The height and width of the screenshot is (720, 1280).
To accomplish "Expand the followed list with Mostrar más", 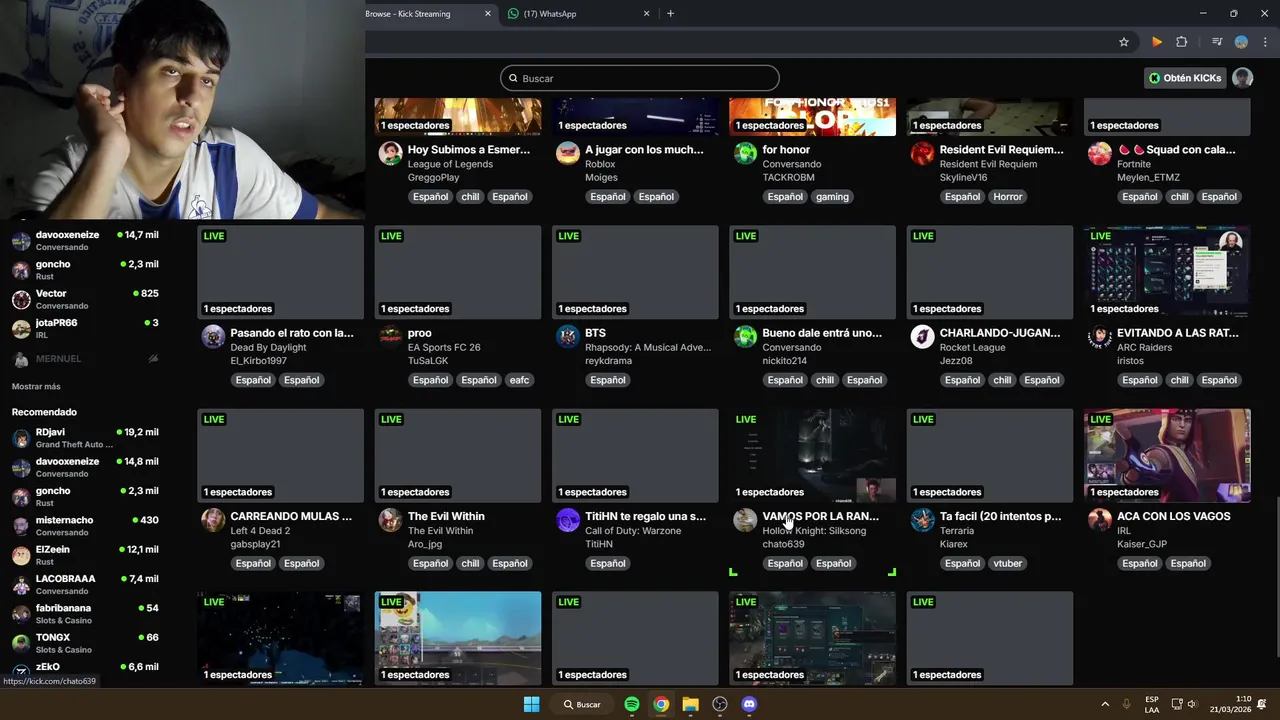I will [36, 386].
